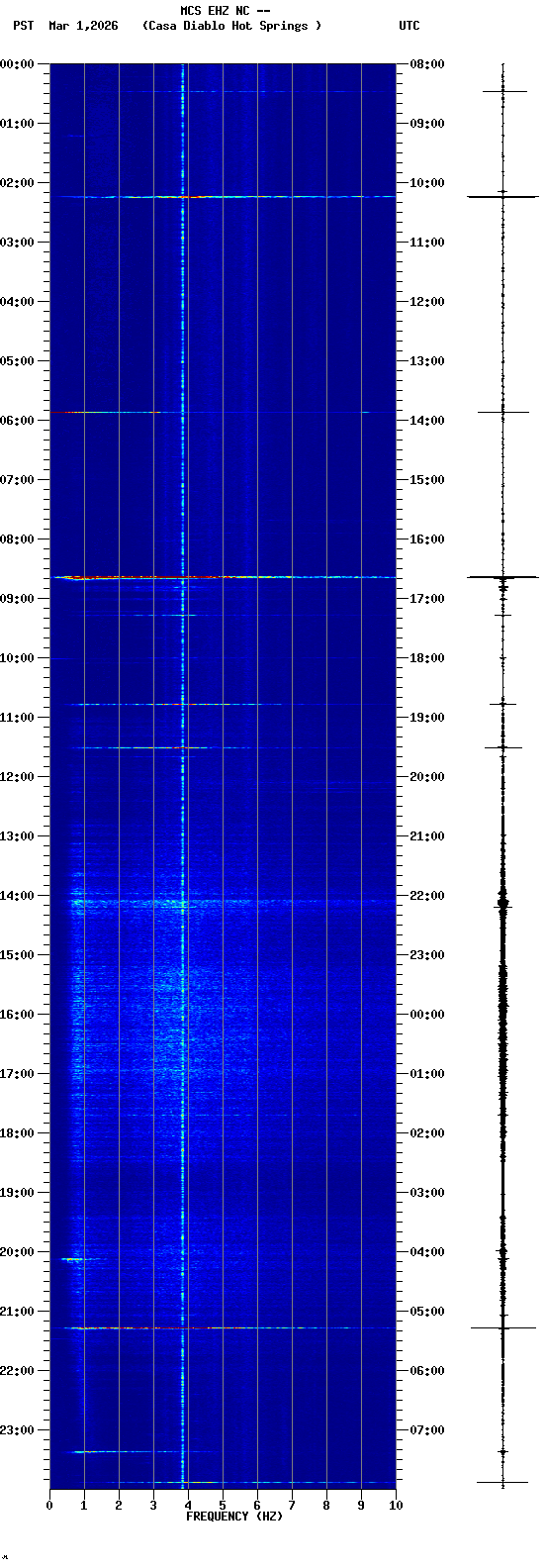Click the 09:00 label on UTC axis

click(x=427, y=124)
